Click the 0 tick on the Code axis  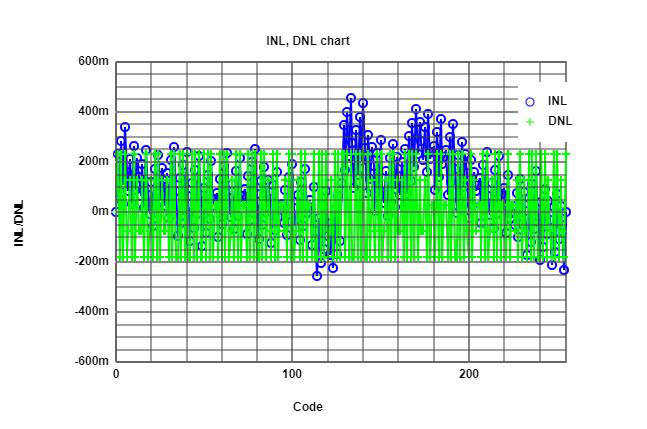point(116,374)
